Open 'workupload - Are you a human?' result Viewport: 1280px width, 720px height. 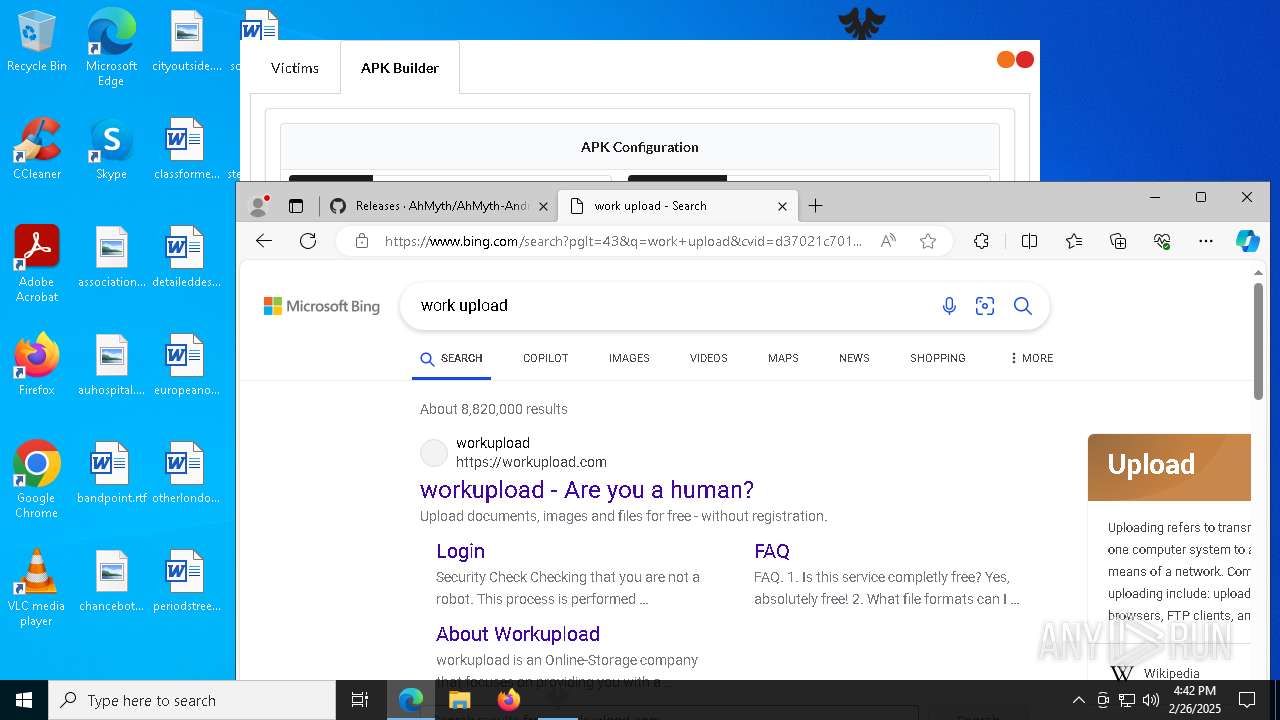pyautogui.click(x=587, y=490)
